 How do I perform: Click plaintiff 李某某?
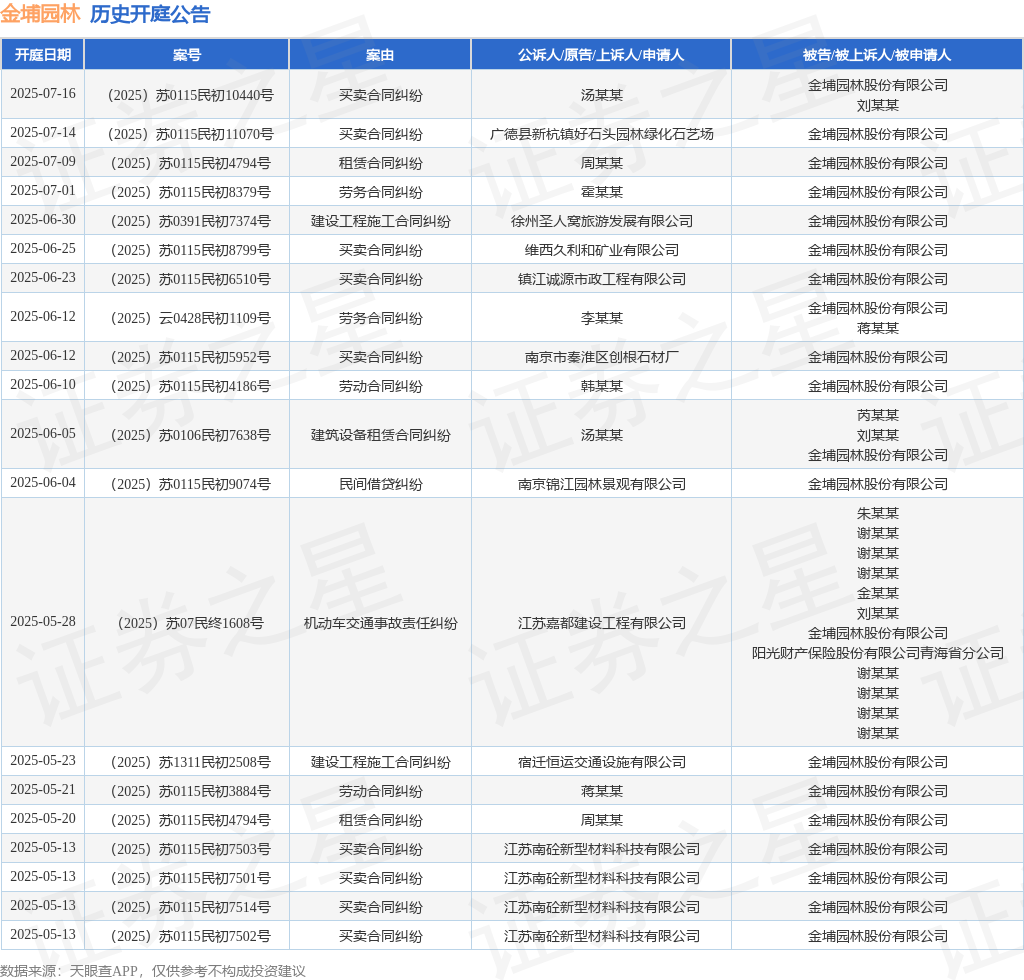pos(601,319)
